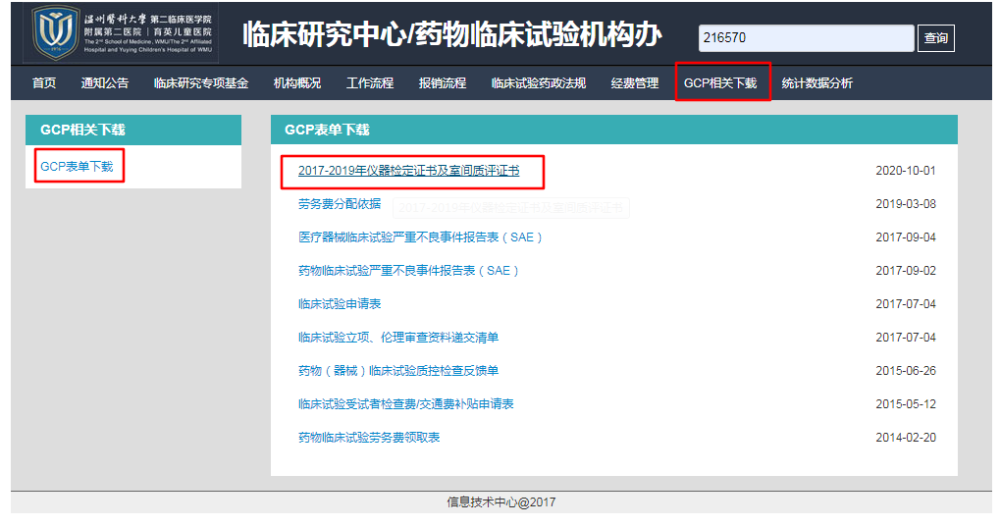Open 药物临床试验劳务费领取表 link
Image resolution: width=1000 pixels, height=526 pixels.
point(368,438)
